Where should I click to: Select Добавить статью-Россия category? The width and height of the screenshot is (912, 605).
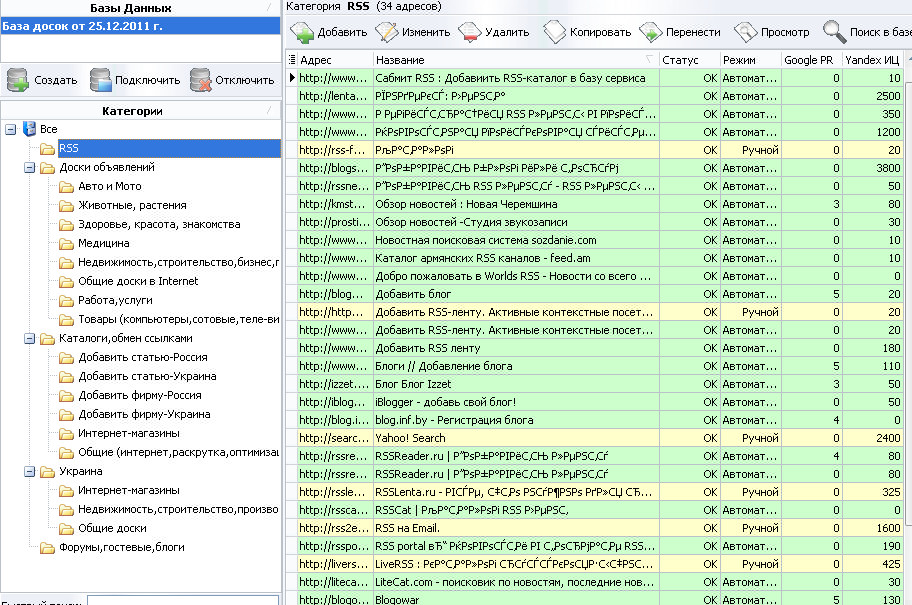[x=142, y=358]
